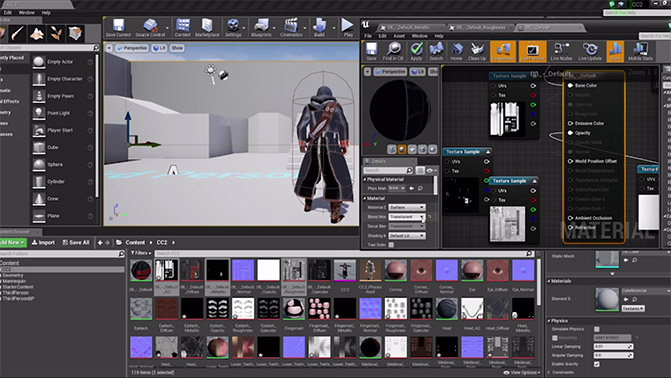Apply the material with the checkmark icon

click(x=416, y=51)
